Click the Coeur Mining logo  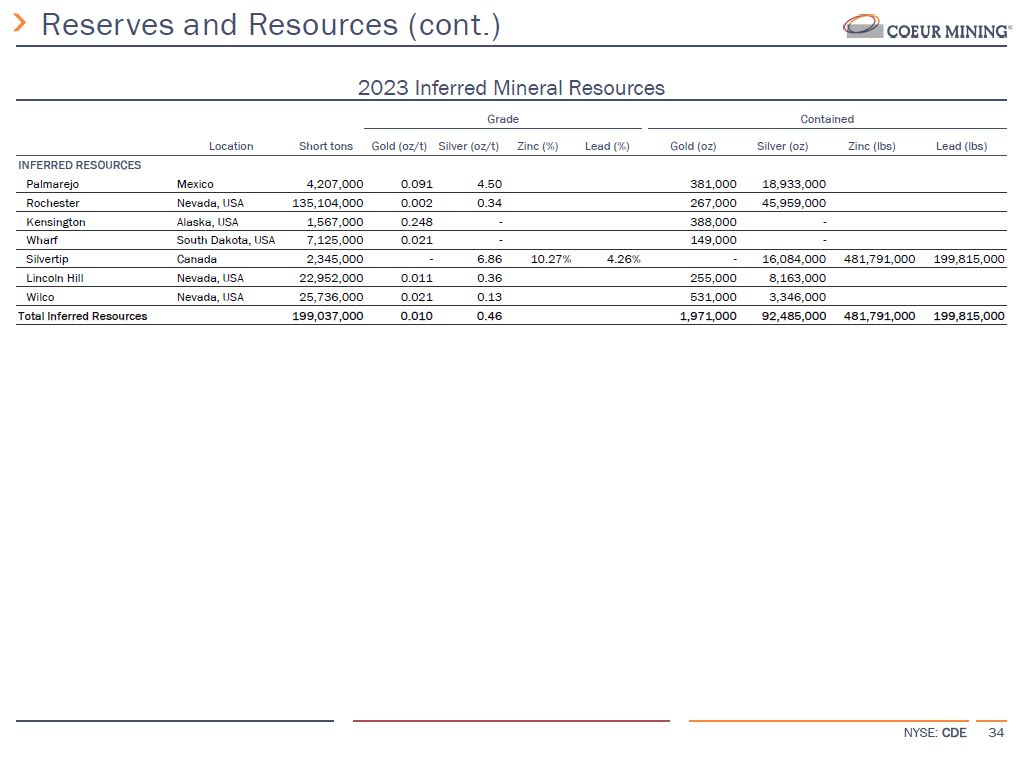tap(927, 27)
